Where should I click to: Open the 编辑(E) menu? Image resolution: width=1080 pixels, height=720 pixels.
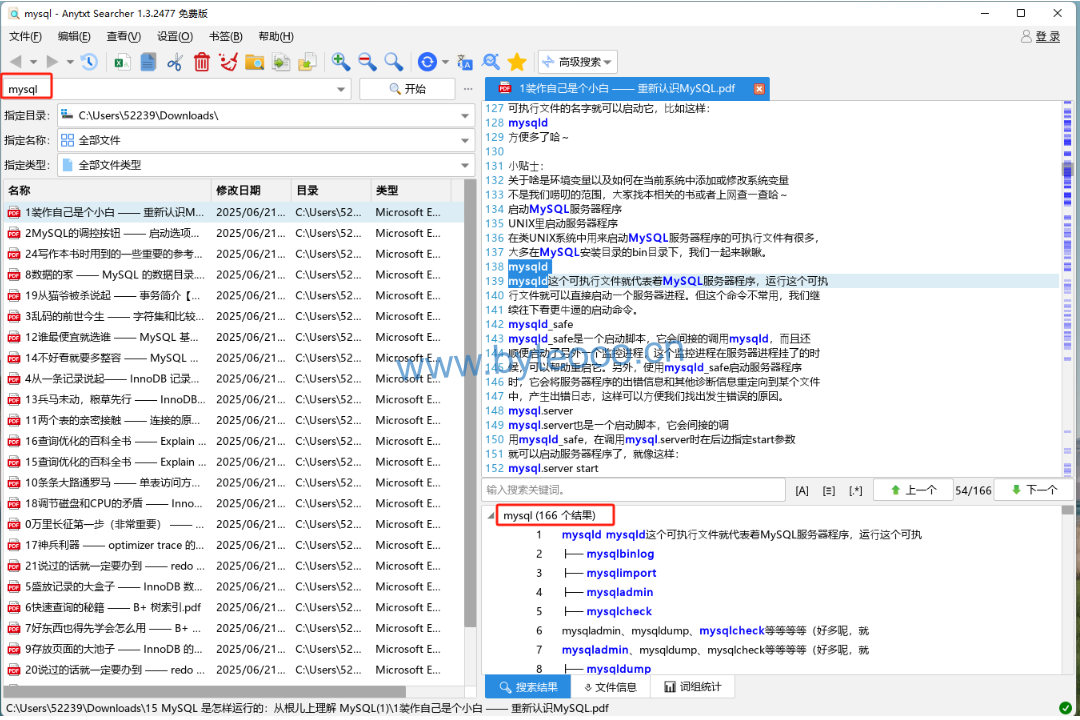click(x=74, y=37)
